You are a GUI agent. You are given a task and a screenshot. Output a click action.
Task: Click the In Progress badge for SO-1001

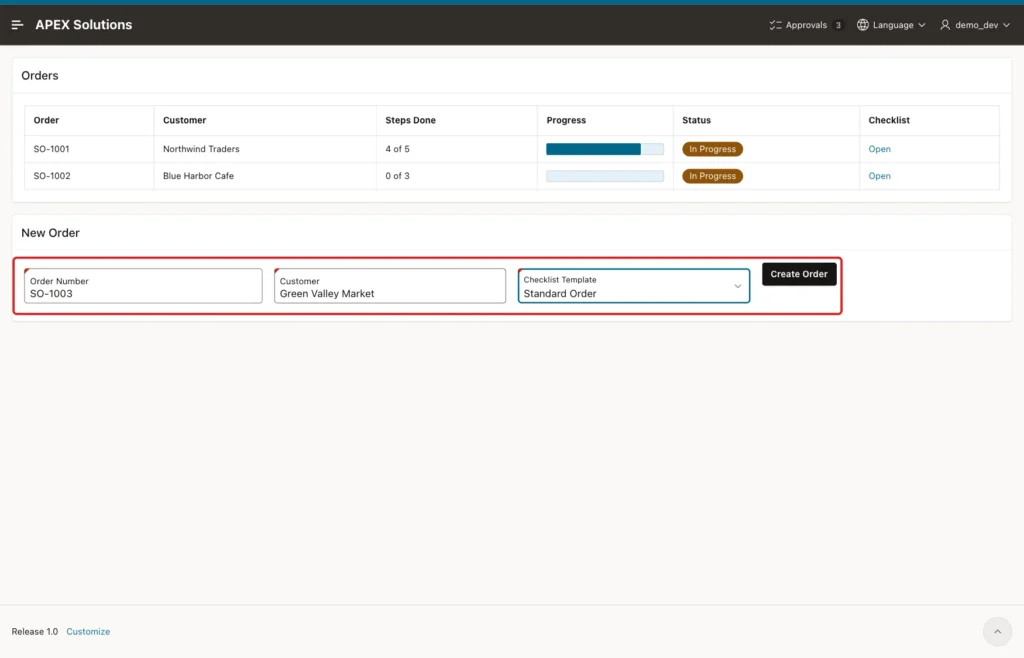click(x=712, y=149)
